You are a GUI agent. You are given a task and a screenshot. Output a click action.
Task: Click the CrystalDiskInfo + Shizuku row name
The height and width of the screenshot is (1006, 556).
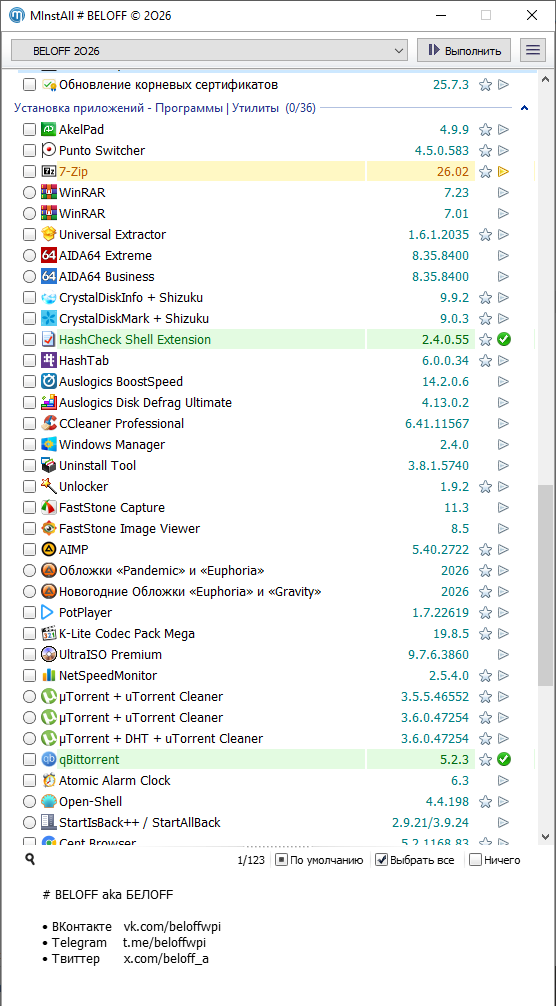[131, 298]
